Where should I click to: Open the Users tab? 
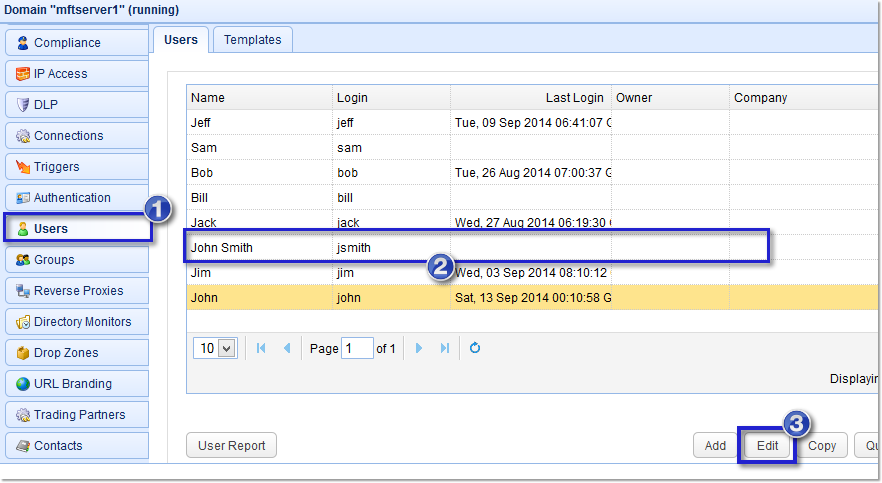181,40
